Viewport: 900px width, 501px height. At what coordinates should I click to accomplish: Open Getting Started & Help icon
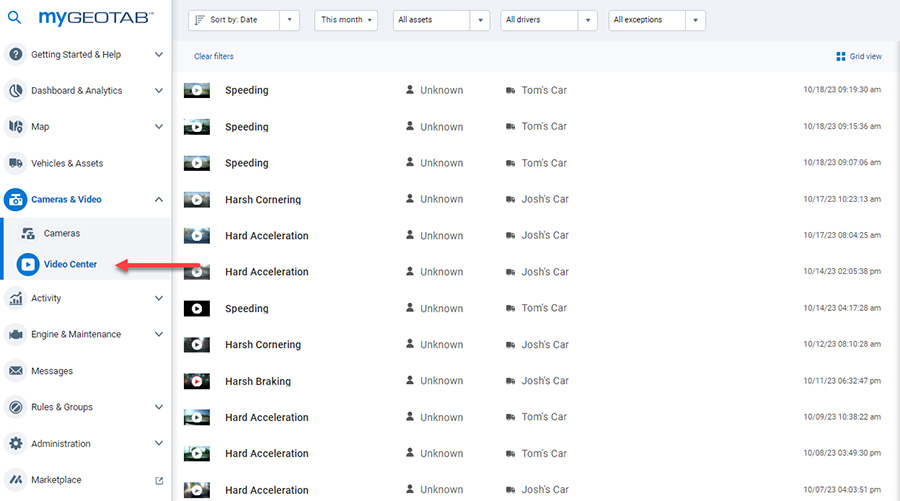tap(15, 55)
